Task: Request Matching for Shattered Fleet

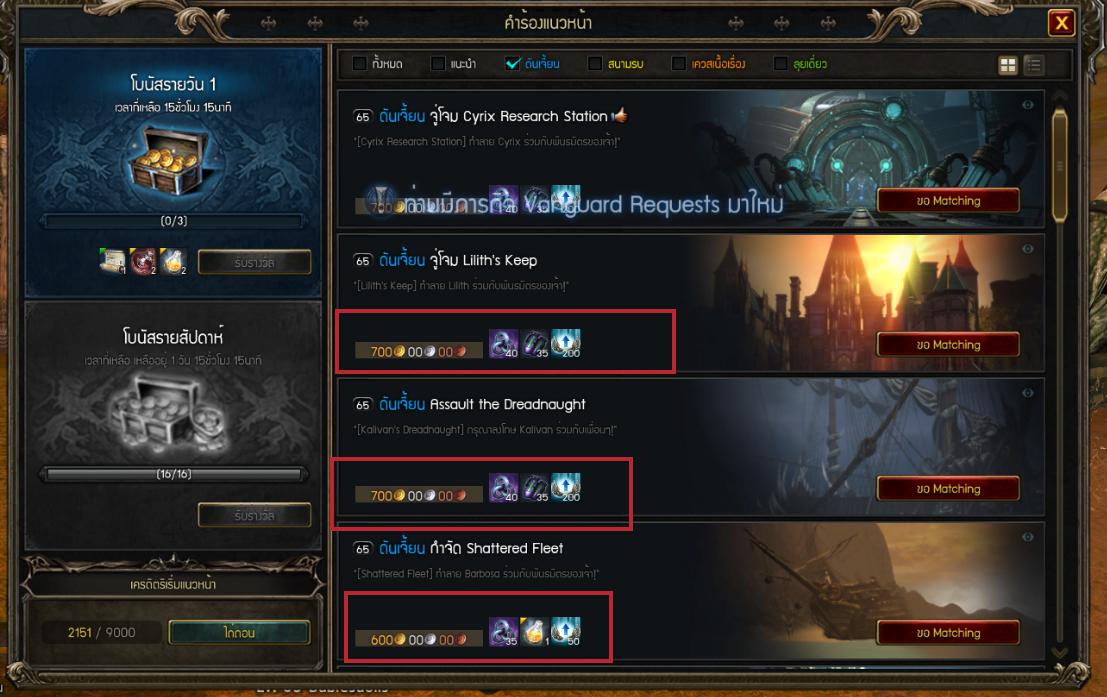Action: pos(948,633)
